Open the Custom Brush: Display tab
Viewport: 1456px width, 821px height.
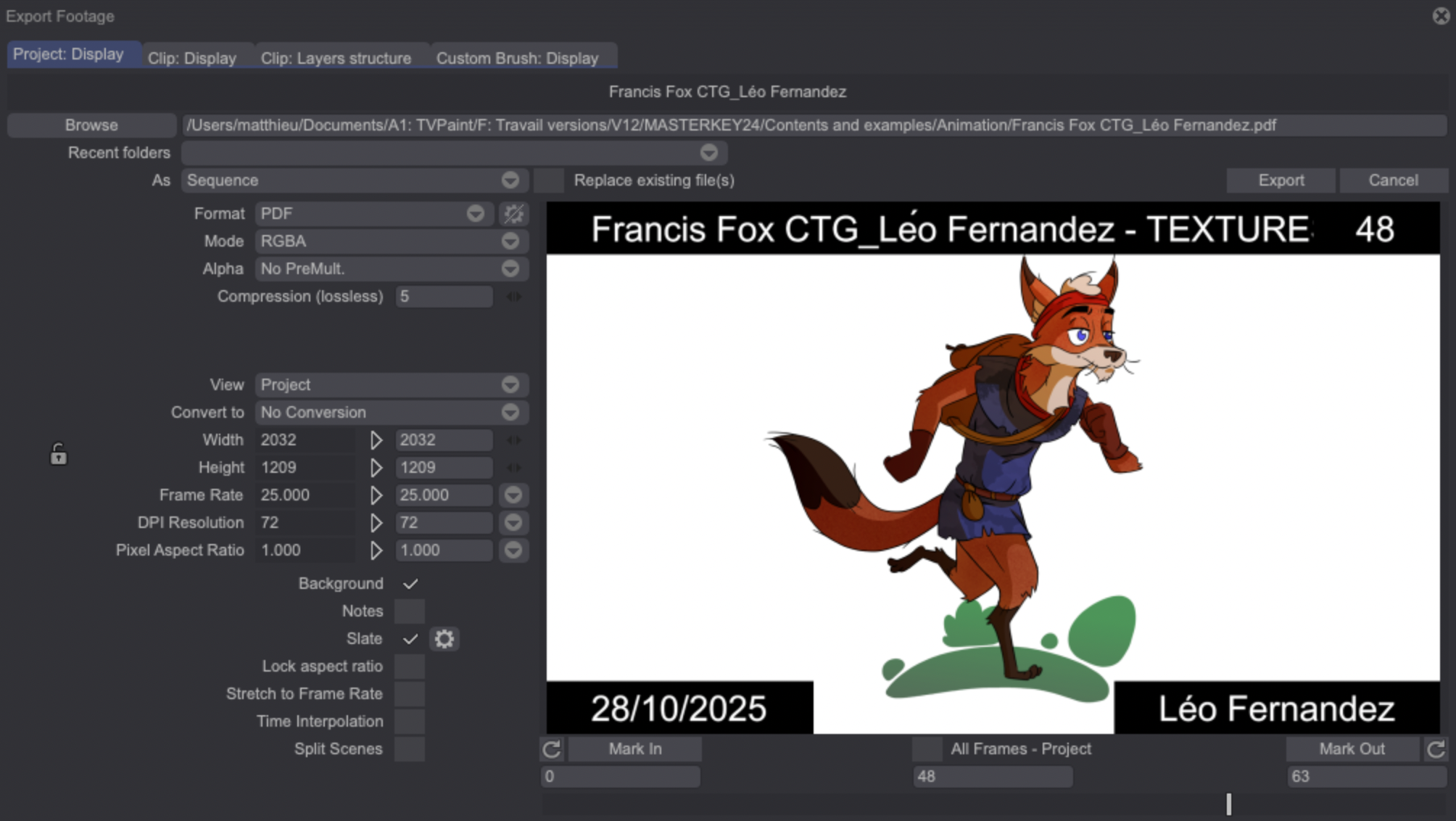click(x=517, y=58)
